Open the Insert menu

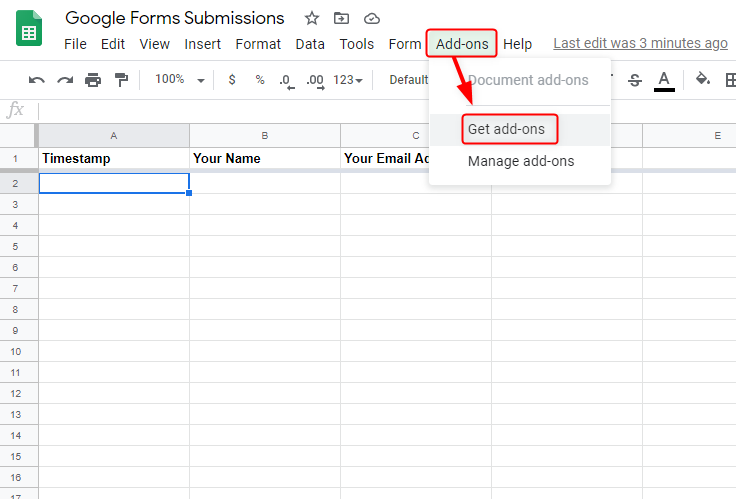(x=202, y=44)
